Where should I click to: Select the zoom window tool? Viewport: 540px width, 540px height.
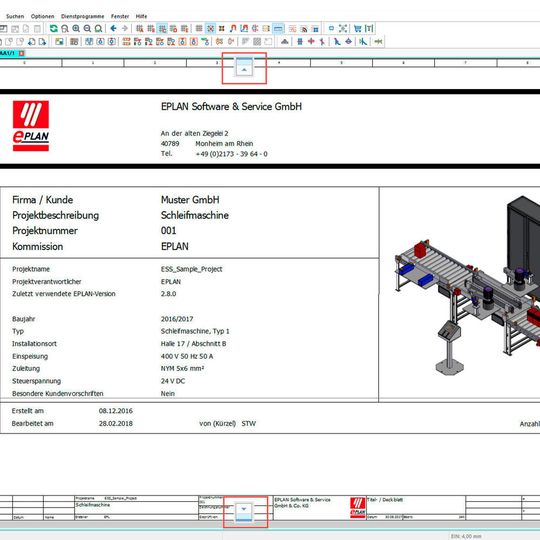click(x=65, y=29)
